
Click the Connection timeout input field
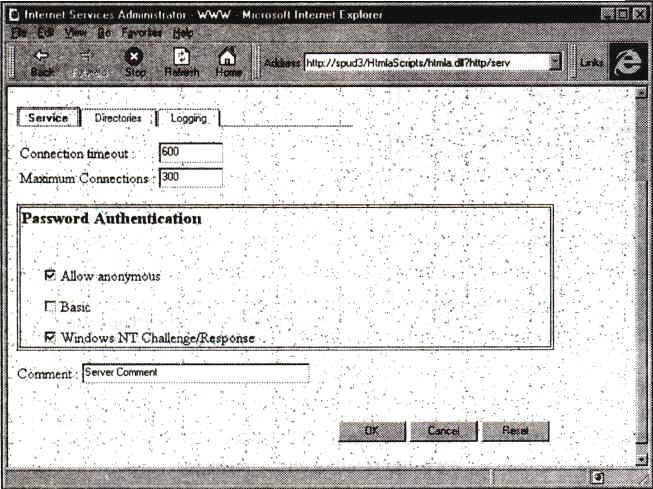(190, 153)
